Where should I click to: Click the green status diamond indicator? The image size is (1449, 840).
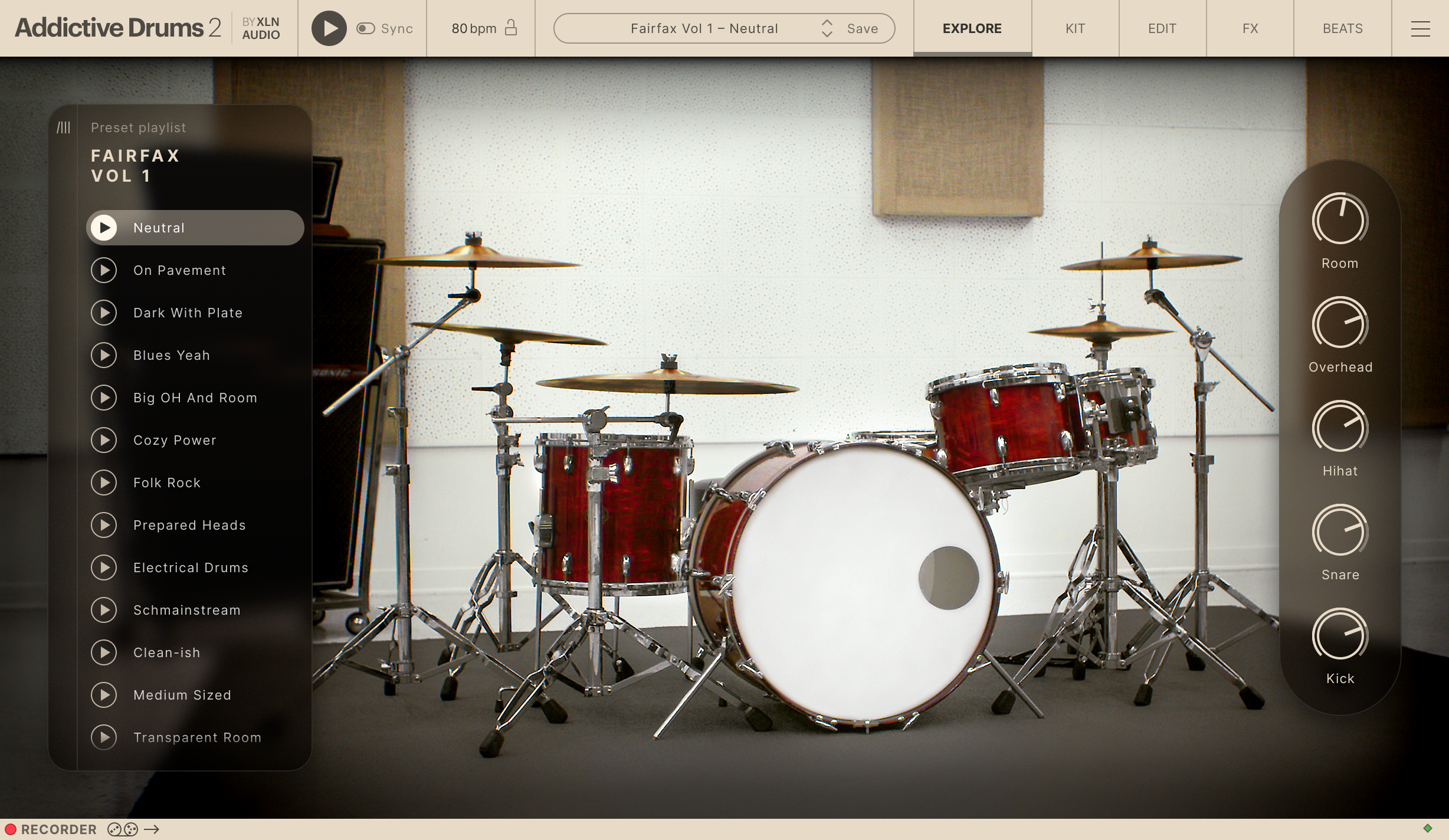[x=1427, y=828]
